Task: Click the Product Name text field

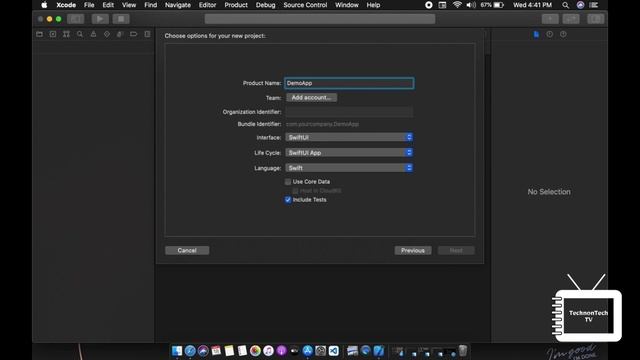Action: tap(349, 83)
